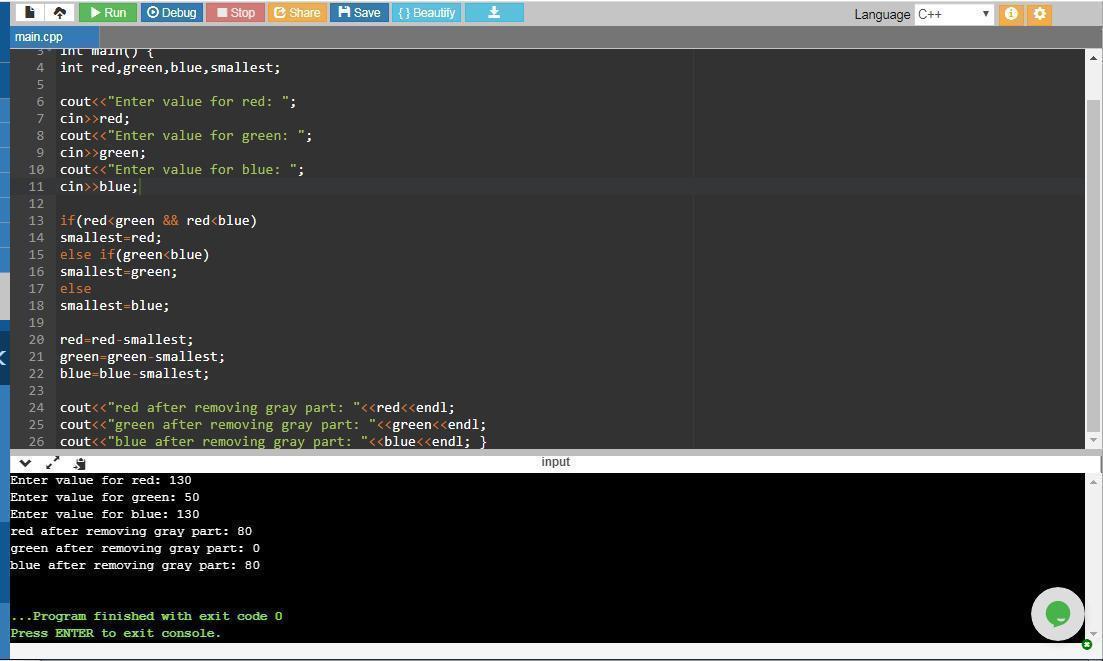Start the Debug session
This screenshot has width=1103, height=661.
(x=170, y=13)
